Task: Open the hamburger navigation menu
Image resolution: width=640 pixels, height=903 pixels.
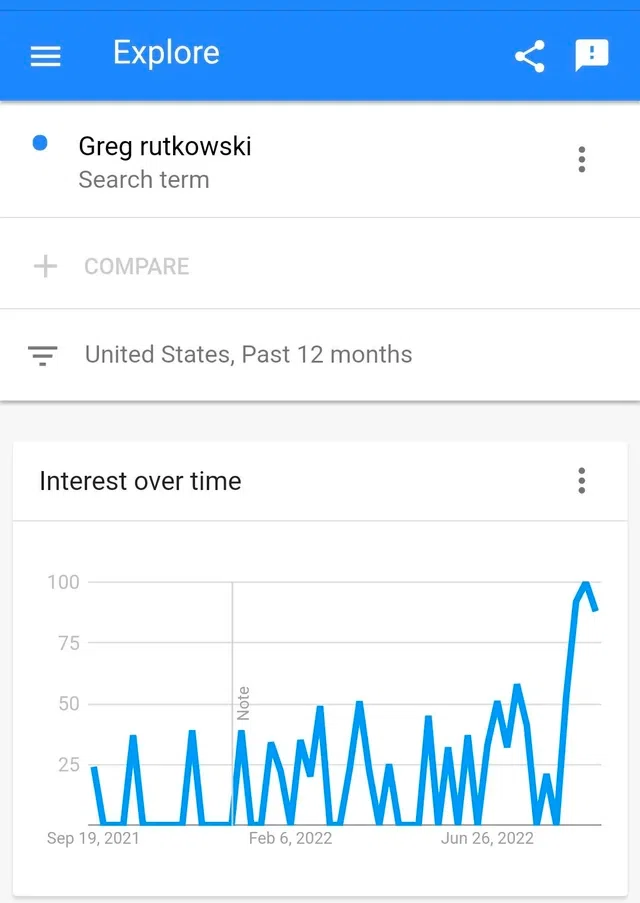Action: pyautogui.click(x=46, y=56)
